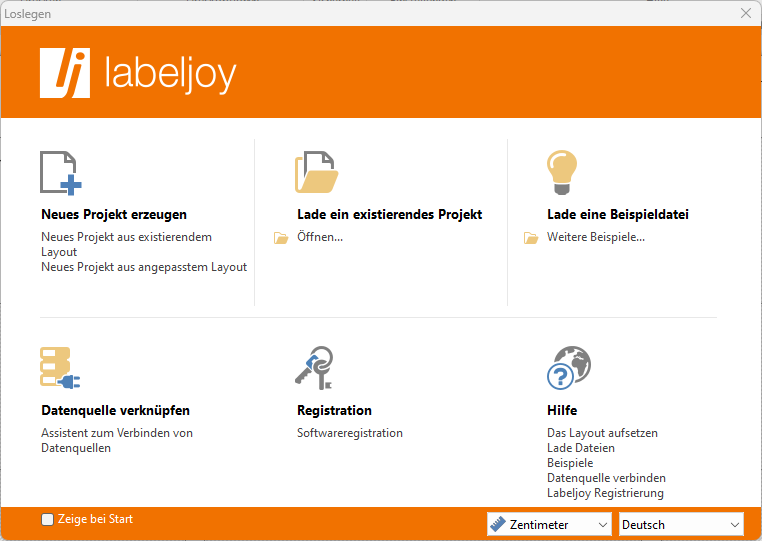Close the Loslegen dialog window

(745, 13)
